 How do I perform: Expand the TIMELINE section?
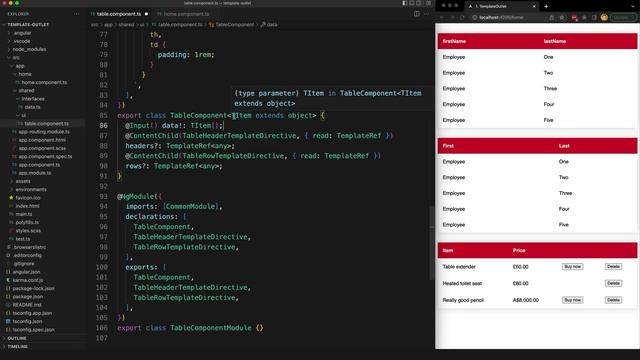pyautogui.click(x=18, y=347)
